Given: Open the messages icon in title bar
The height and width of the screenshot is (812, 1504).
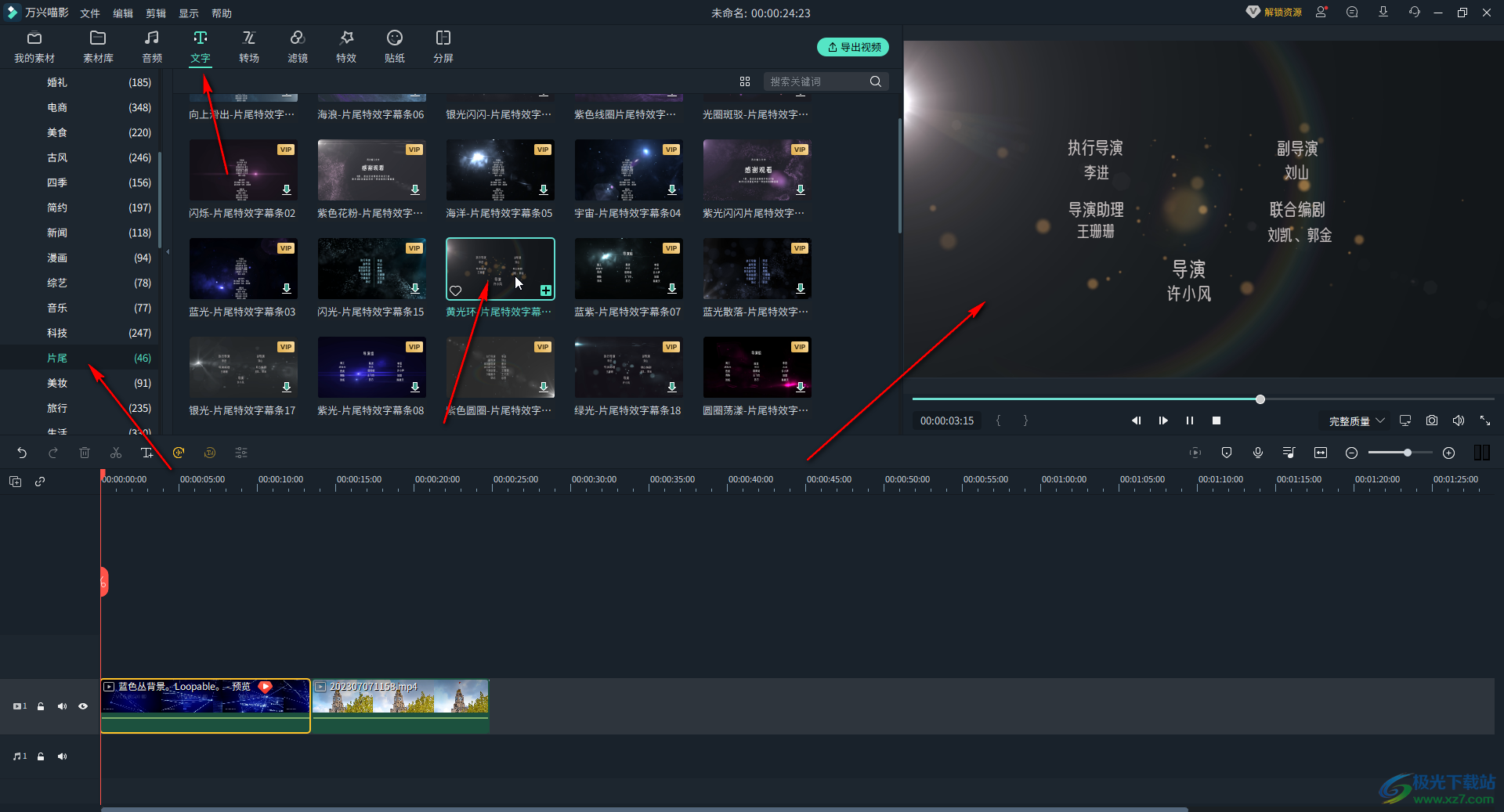Looking at the screenshot, I should (1352, 12).
